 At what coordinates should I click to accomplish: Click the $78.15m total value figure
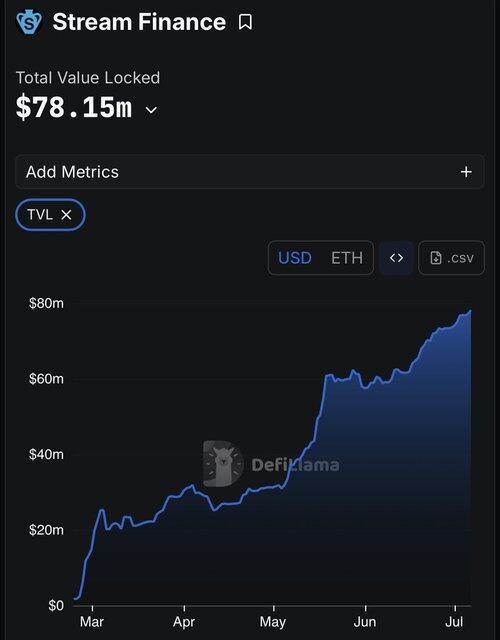pyautogui.click(x=74, y=107)
